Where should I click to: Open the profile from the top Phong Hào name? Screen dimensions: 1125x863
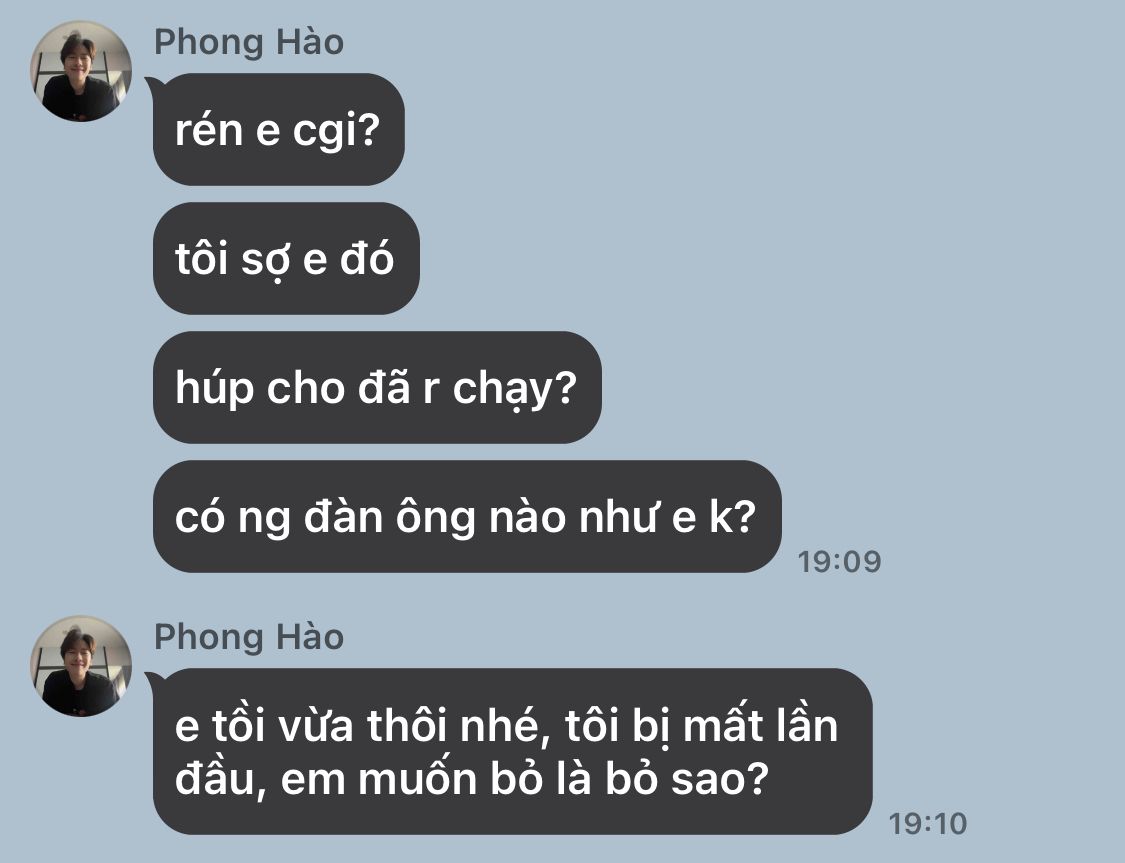click(x=249, y=42)
